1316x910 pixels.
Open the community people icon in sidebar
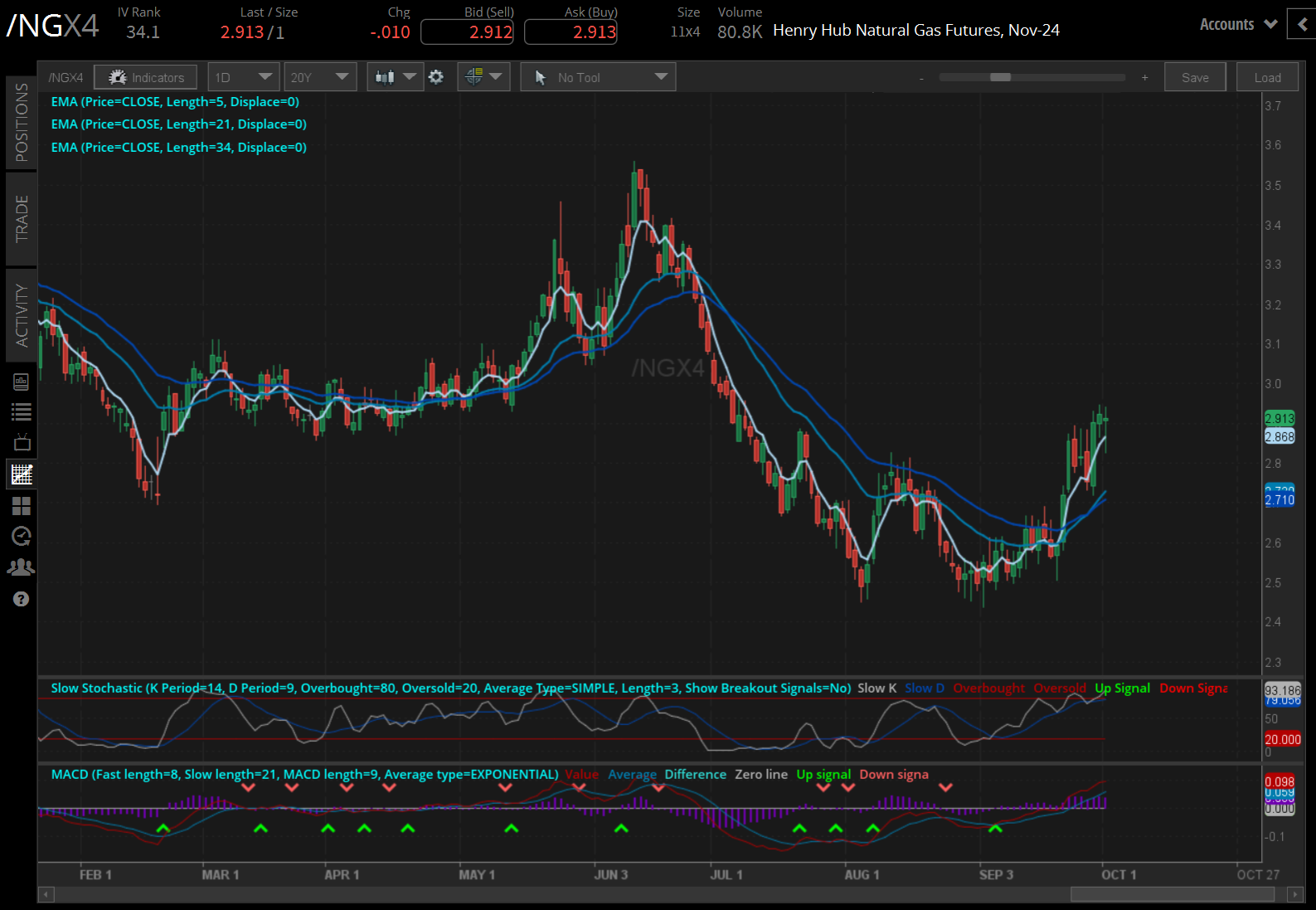pyautogui.click(x=21, y=567)
